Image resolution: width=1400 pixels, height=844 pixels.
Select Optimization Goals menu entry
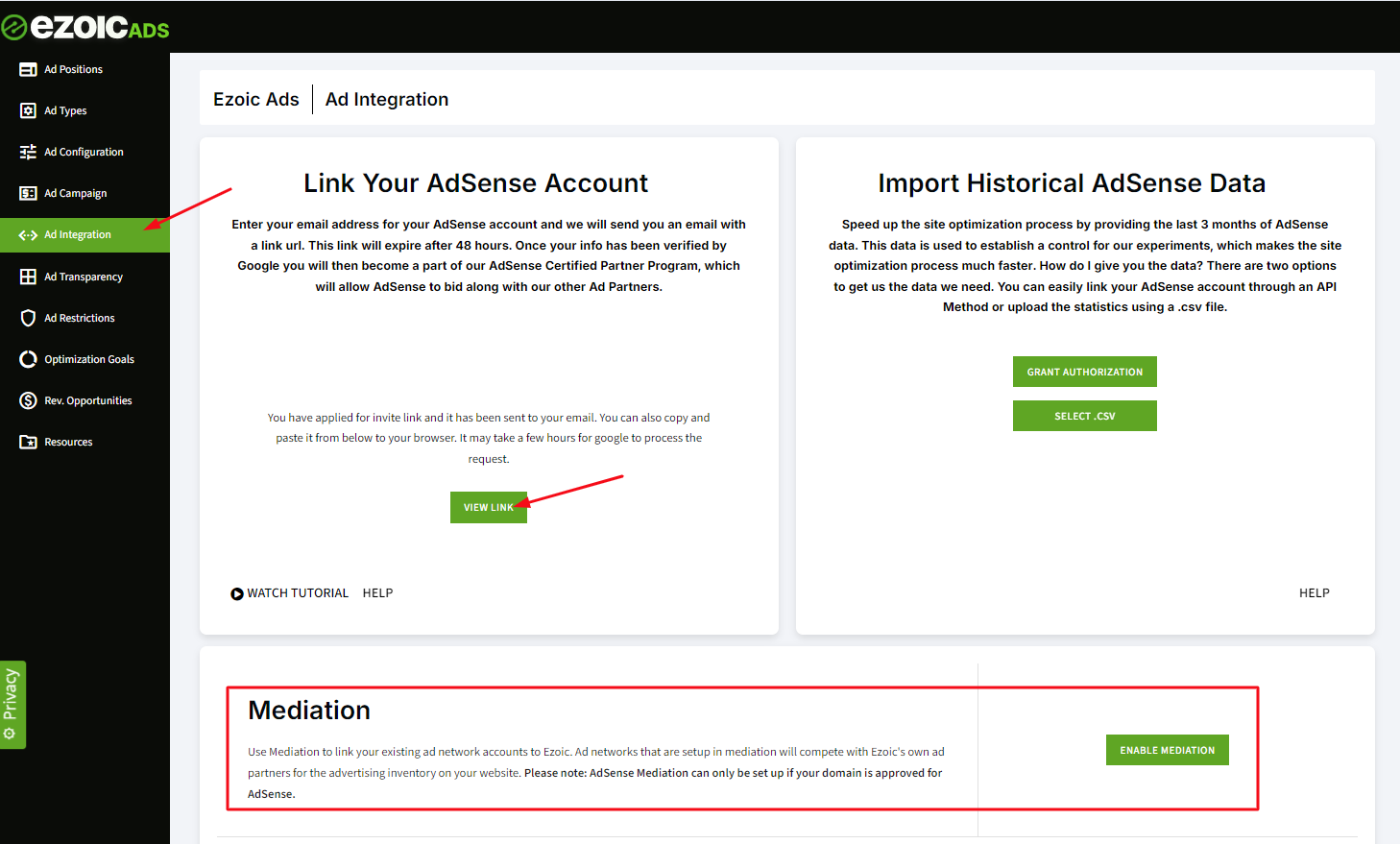click(x=89, y=359)
